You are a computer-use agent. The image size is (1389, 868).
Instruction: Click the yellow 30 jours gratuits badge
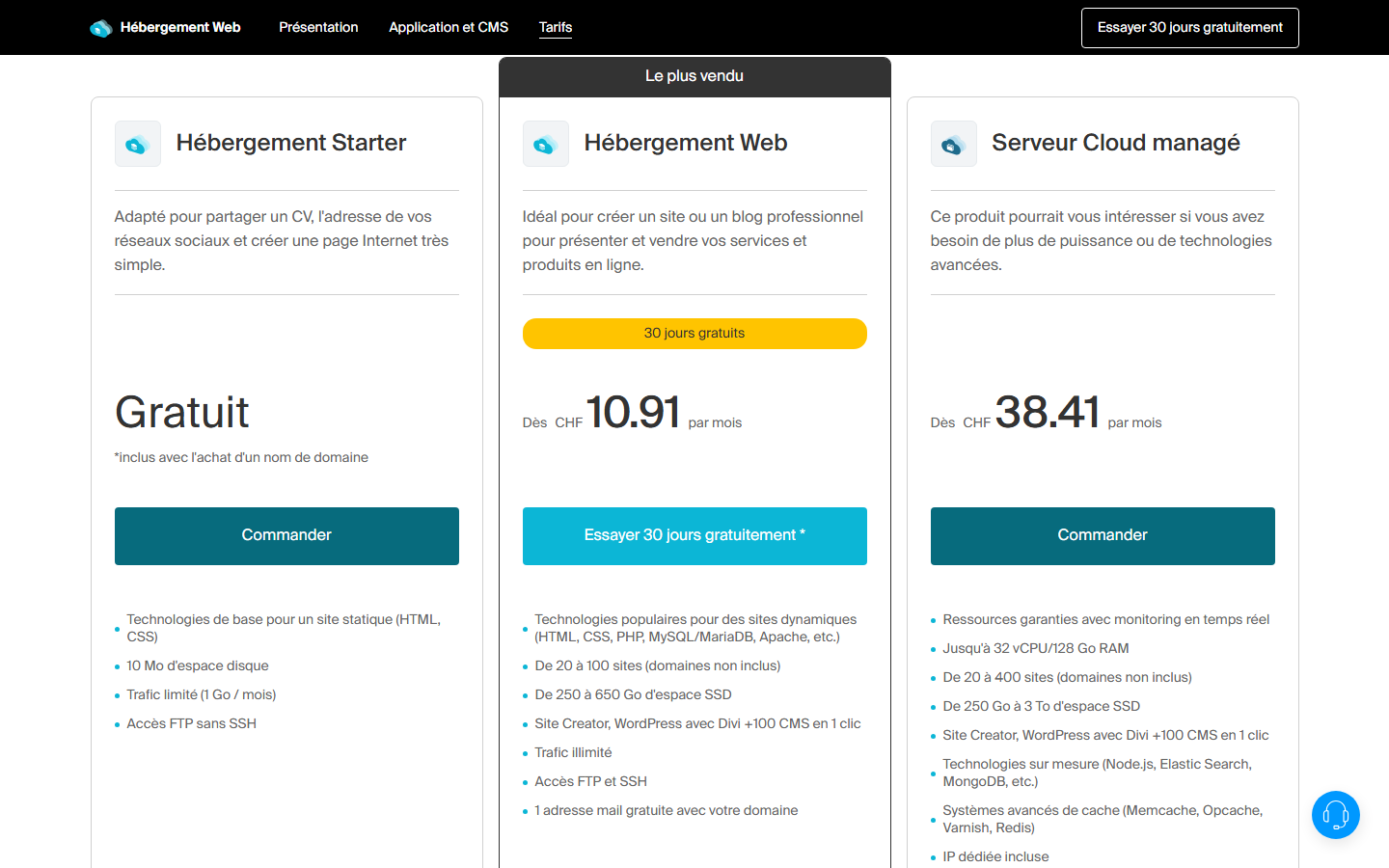pos(694,334)
